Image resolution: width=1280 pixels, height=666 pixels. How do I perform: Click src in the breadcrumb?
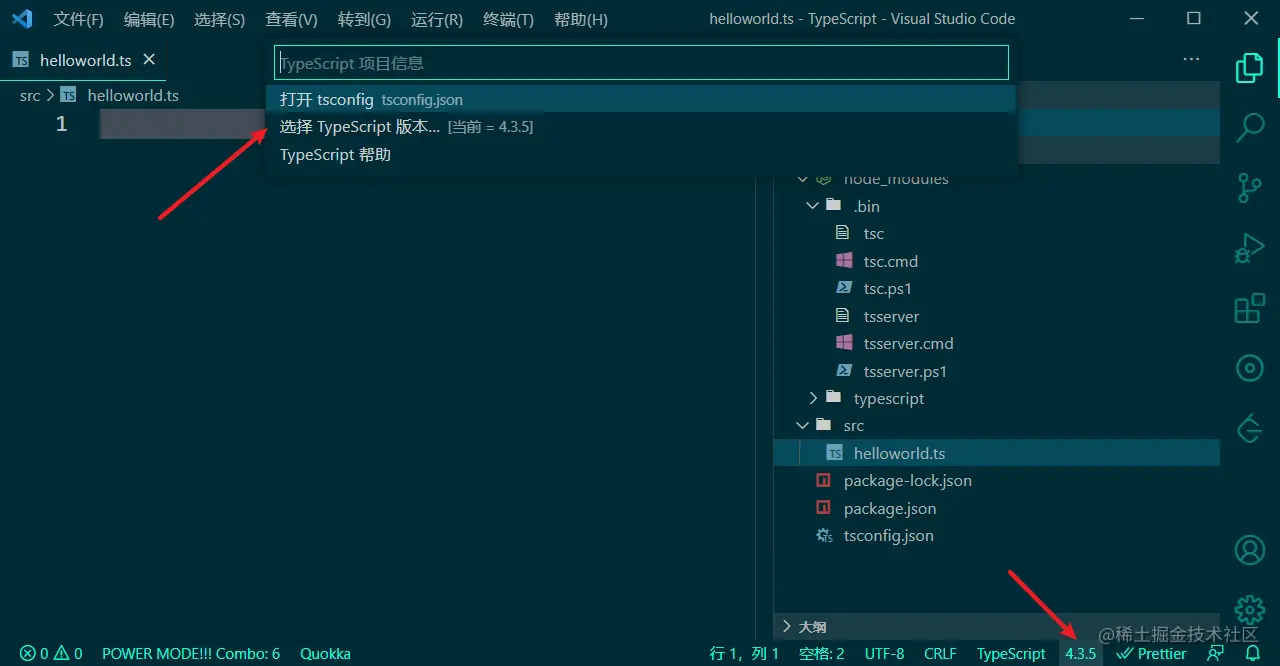tap(30, 95)
